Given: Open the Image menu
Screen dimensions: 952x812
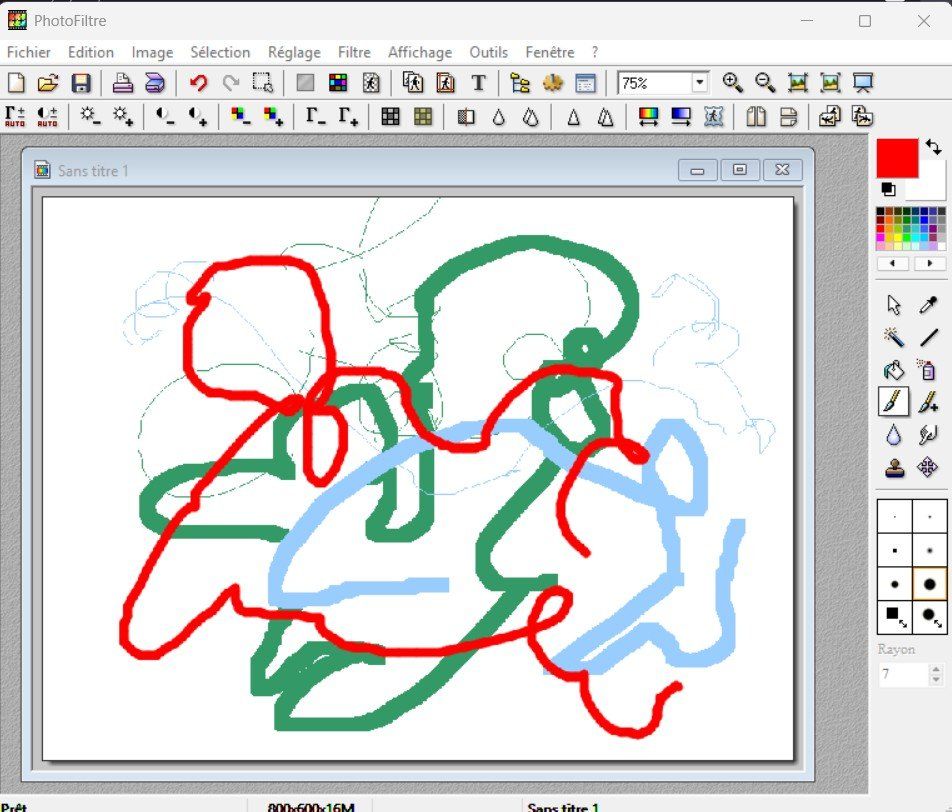Looking at the screenshot, I should pyautogui.click(x=152, y=53).
